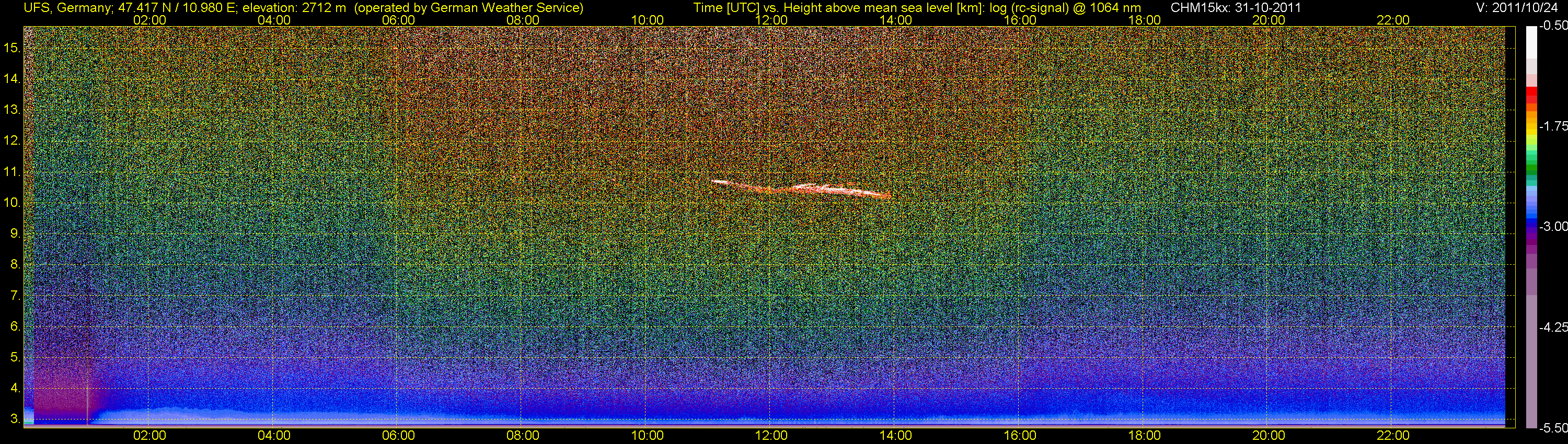Viewport: 1568px width, 444px height.
Task: Click bottom time axis label 12:00
Action: (771, 436)
